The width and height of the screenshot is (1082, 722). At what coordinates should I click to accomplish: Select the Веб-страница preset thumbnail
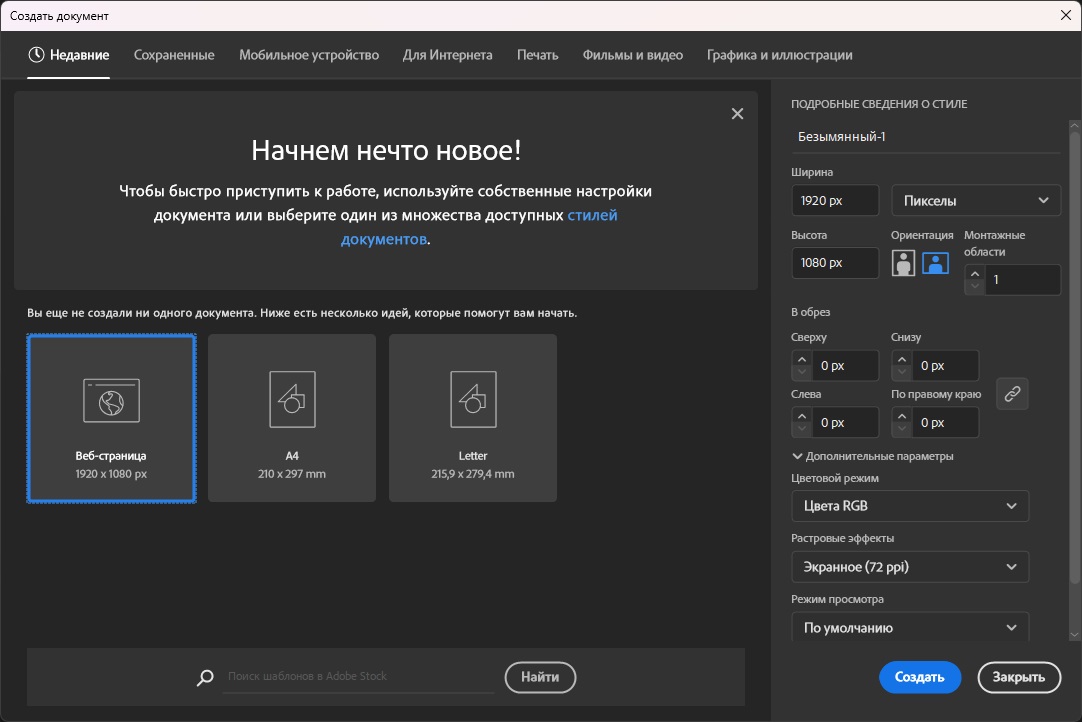tap(111, 417)
